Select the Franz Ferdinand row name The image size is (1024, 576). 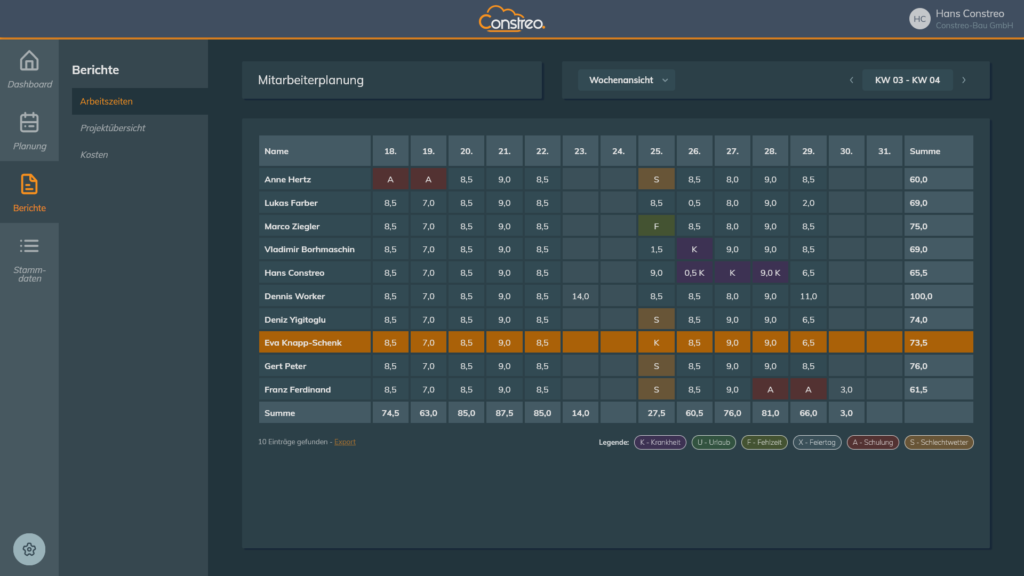pos(297,390)
